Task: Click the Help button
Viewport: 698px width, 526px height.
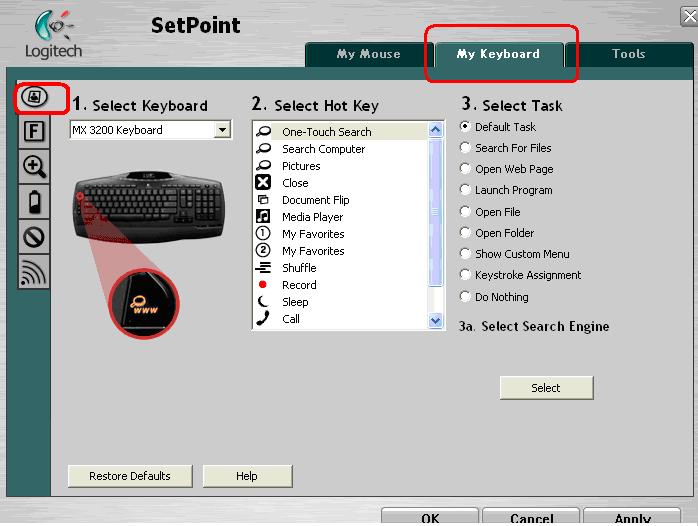Action: [247, 476]
